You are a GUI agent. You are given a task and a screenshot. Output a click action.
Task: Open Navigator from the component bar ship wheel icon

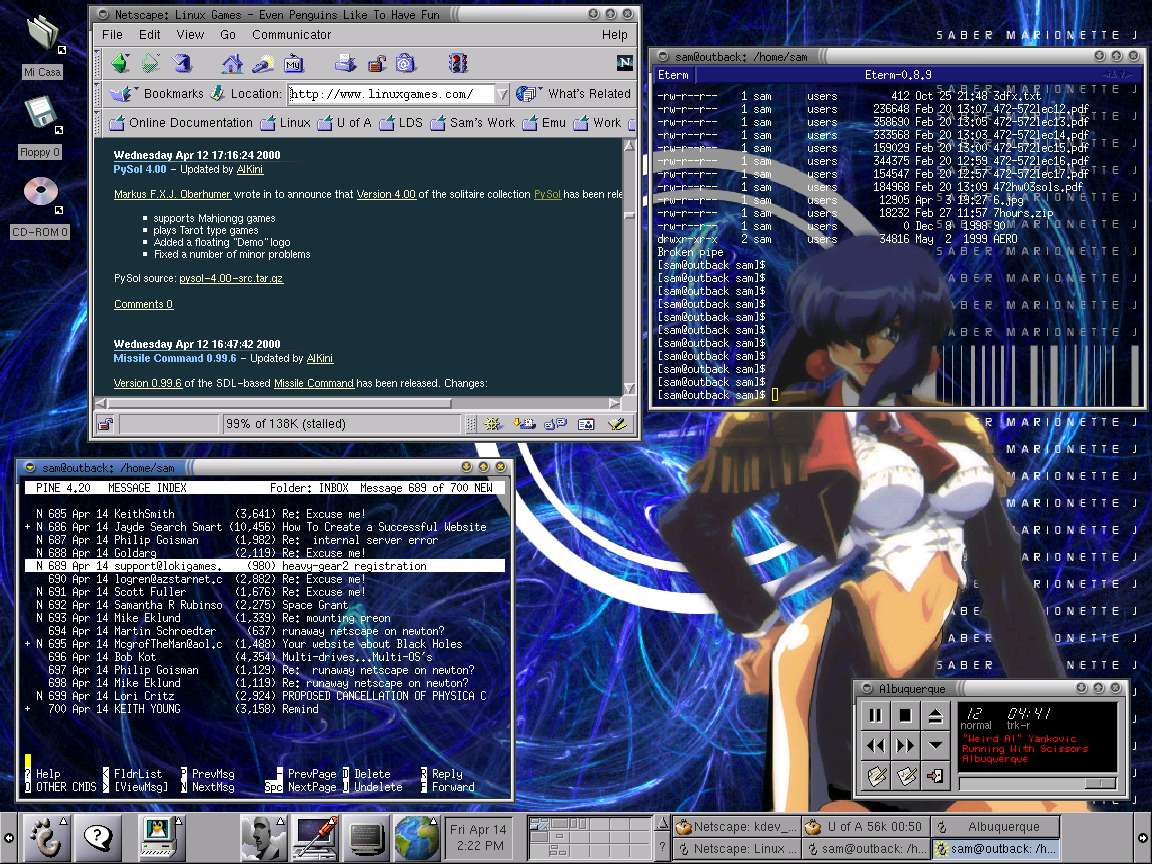click(x=492, y=424)
